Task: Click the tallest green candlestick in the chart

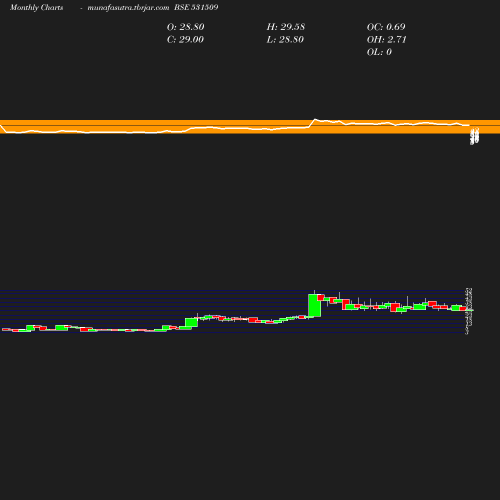Action: click(315, 305)
